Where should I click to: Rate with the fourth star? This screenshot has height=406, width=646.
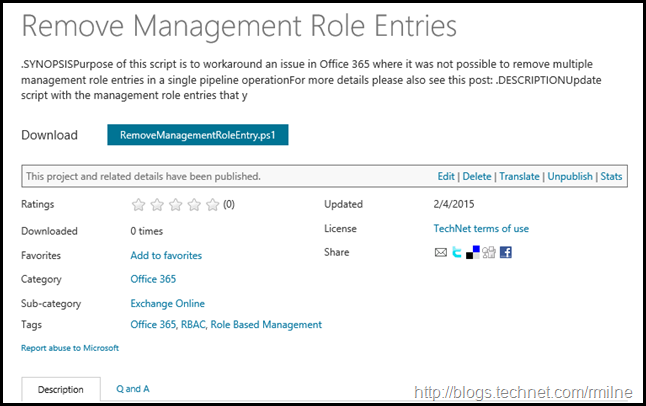click(194, 204)
